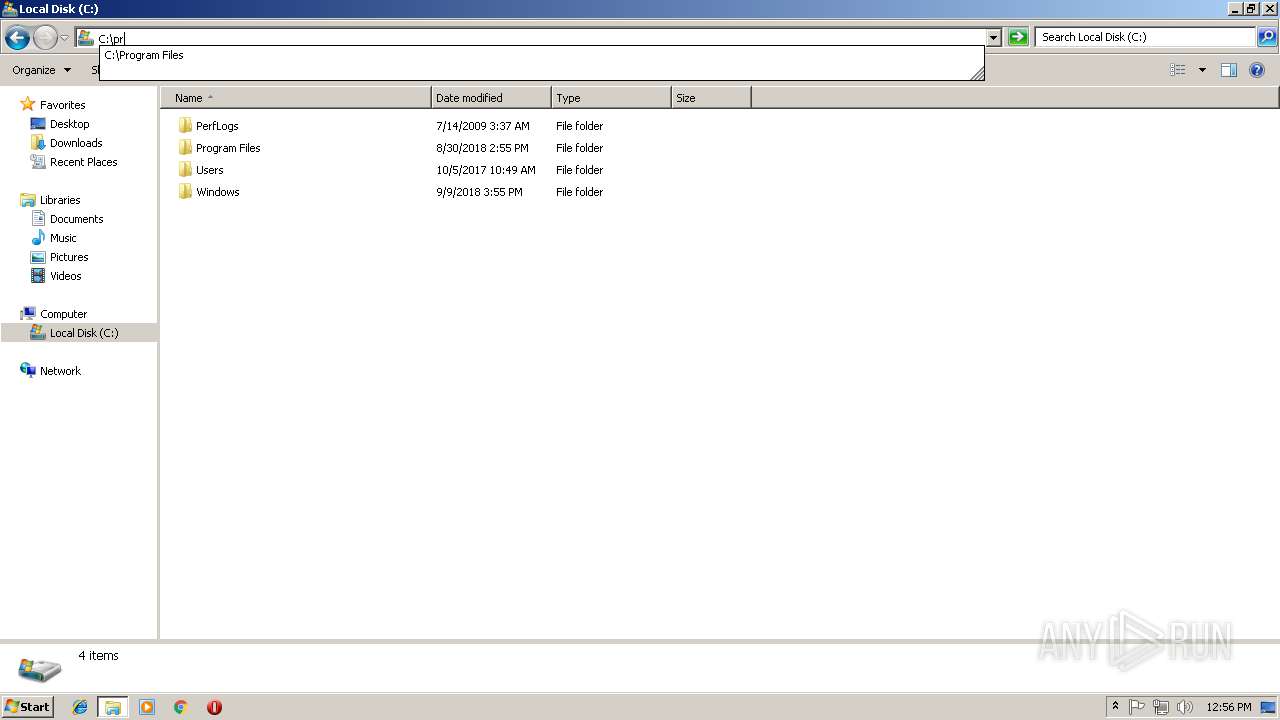
Task: Open Help via the question mark icon
Action: [1257, 70]
